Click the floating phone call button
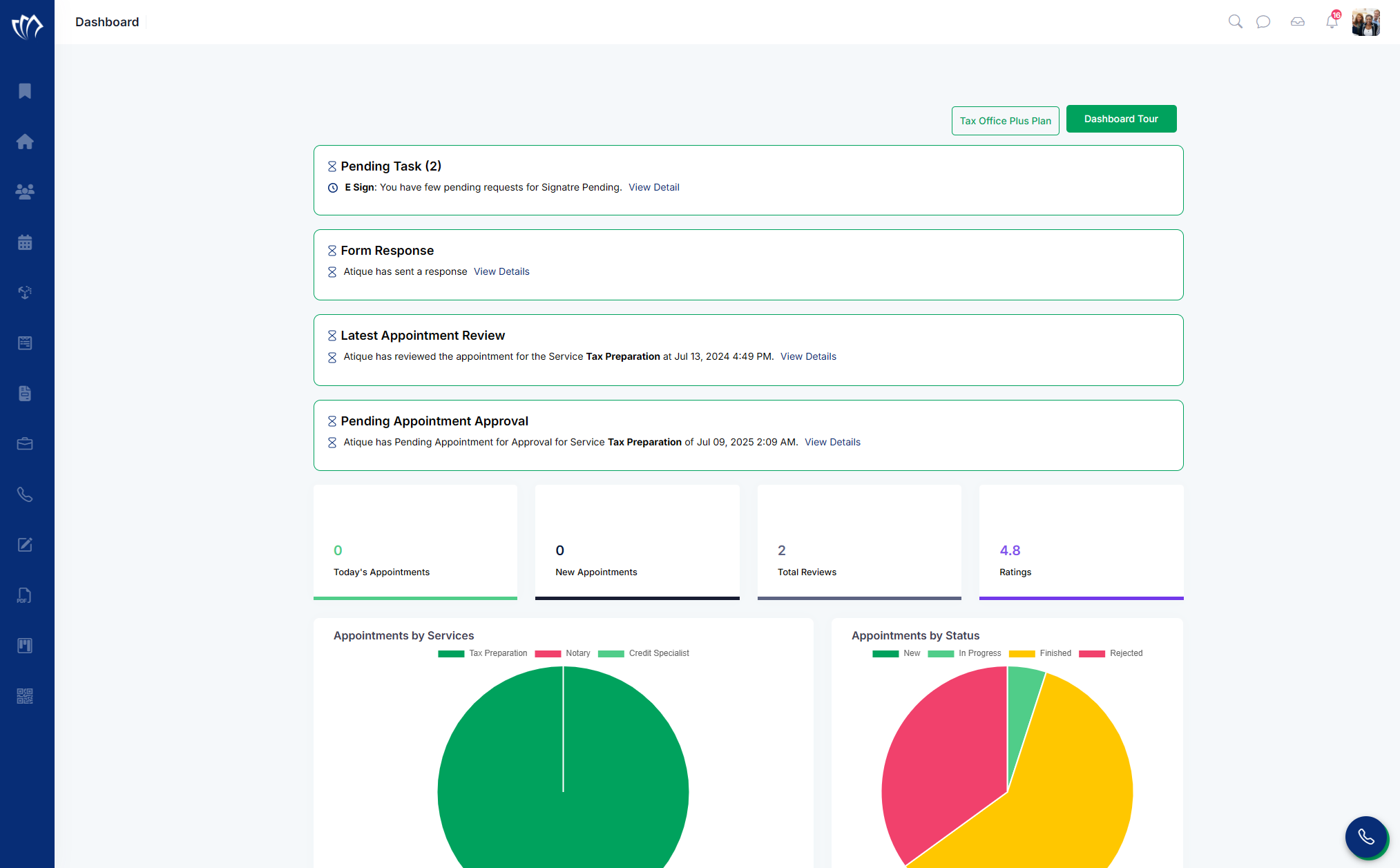Image resolution: width=1400 pixels, height=868 pixels. coord(1365,837)
